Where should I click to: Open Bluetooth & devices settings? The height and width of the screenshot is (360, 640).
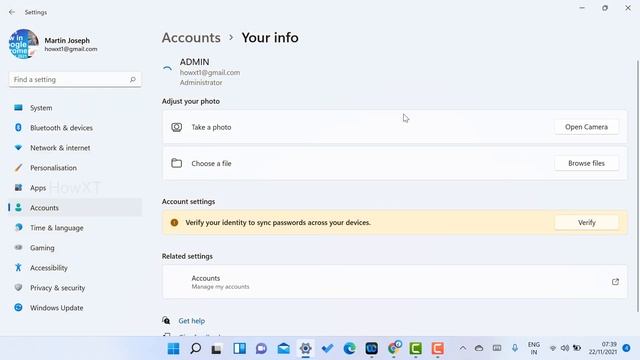click(75, 128)
